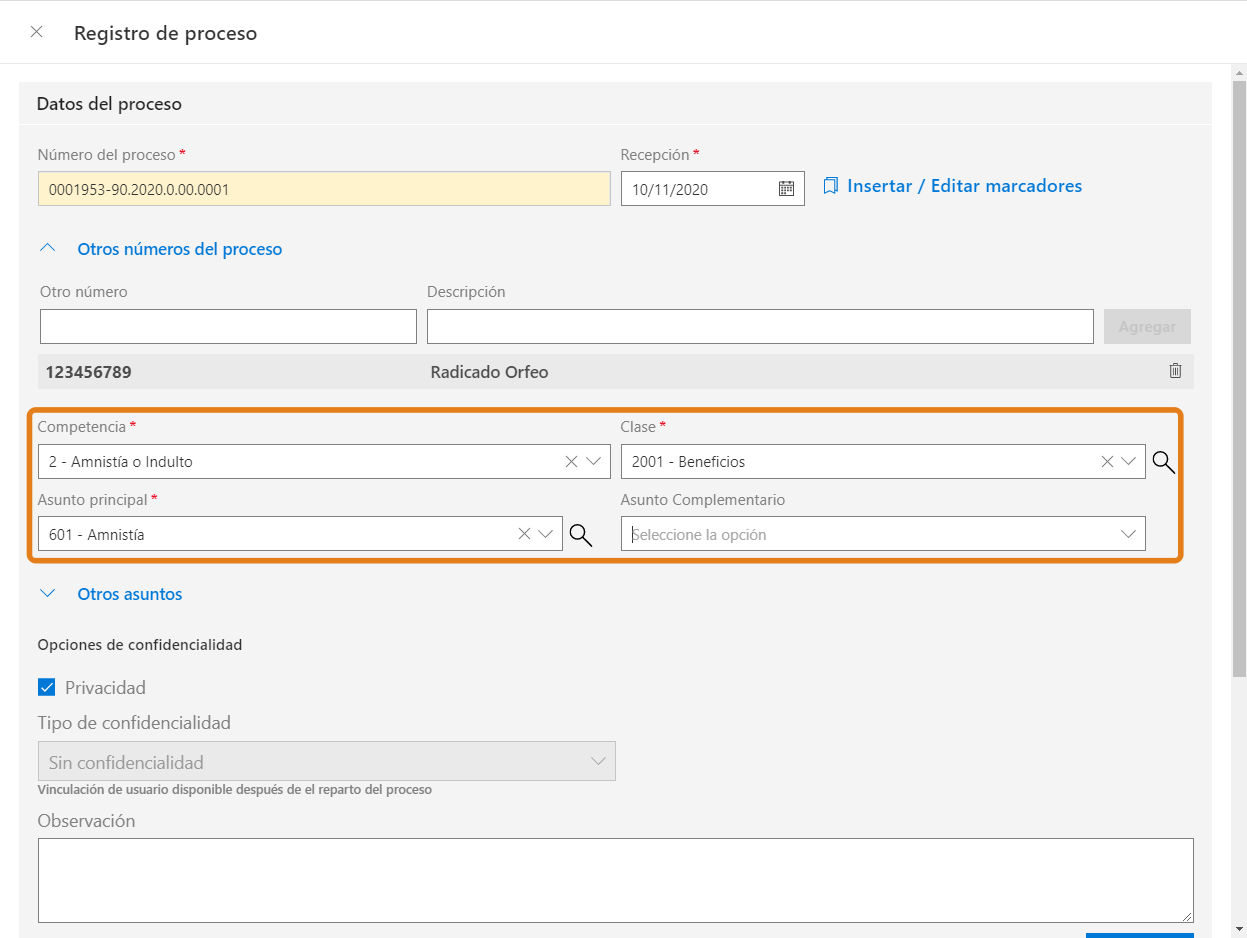Click the Datos del proceso heading
This screenshot has width=1247, height=938.
tap(109, 104)
